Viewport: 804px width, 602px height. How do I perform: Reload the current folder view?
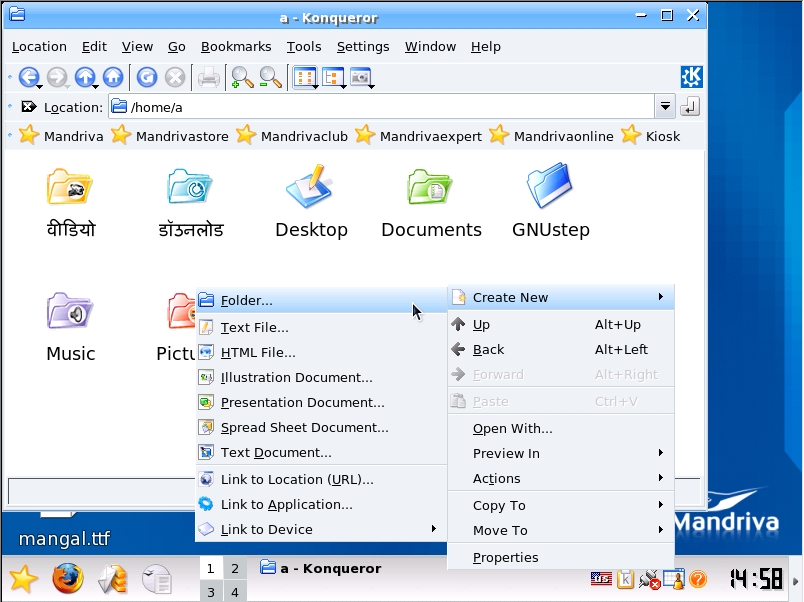click(147, 77)
